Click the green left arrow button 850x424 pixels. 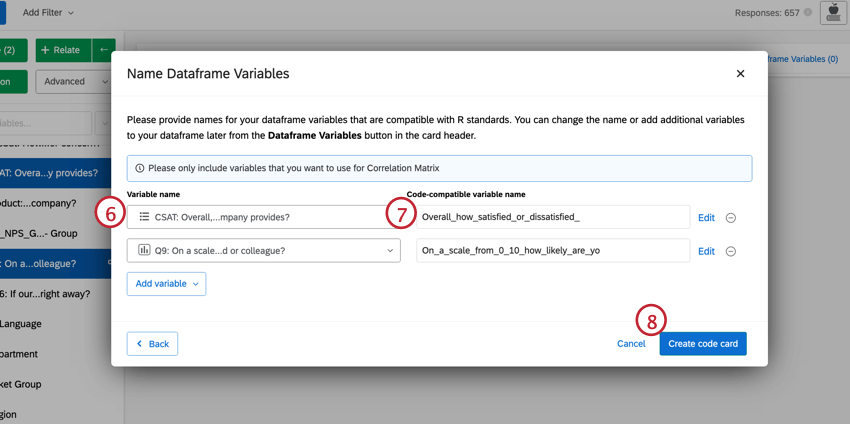(103, 50)
